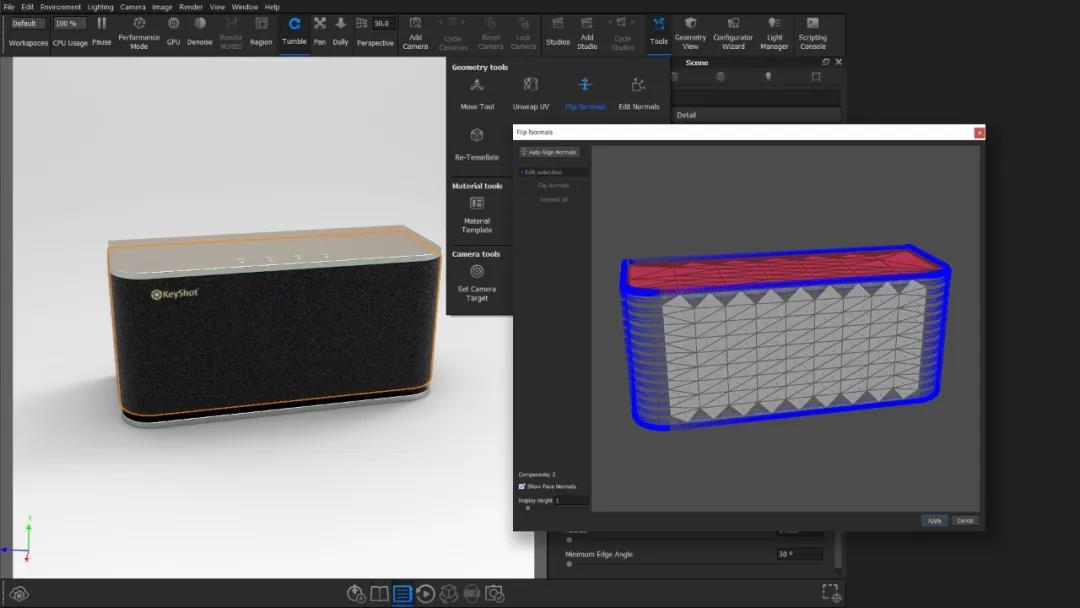Open the Workspaces Default dropdown
1080x608 pixels.
(27, 23)
